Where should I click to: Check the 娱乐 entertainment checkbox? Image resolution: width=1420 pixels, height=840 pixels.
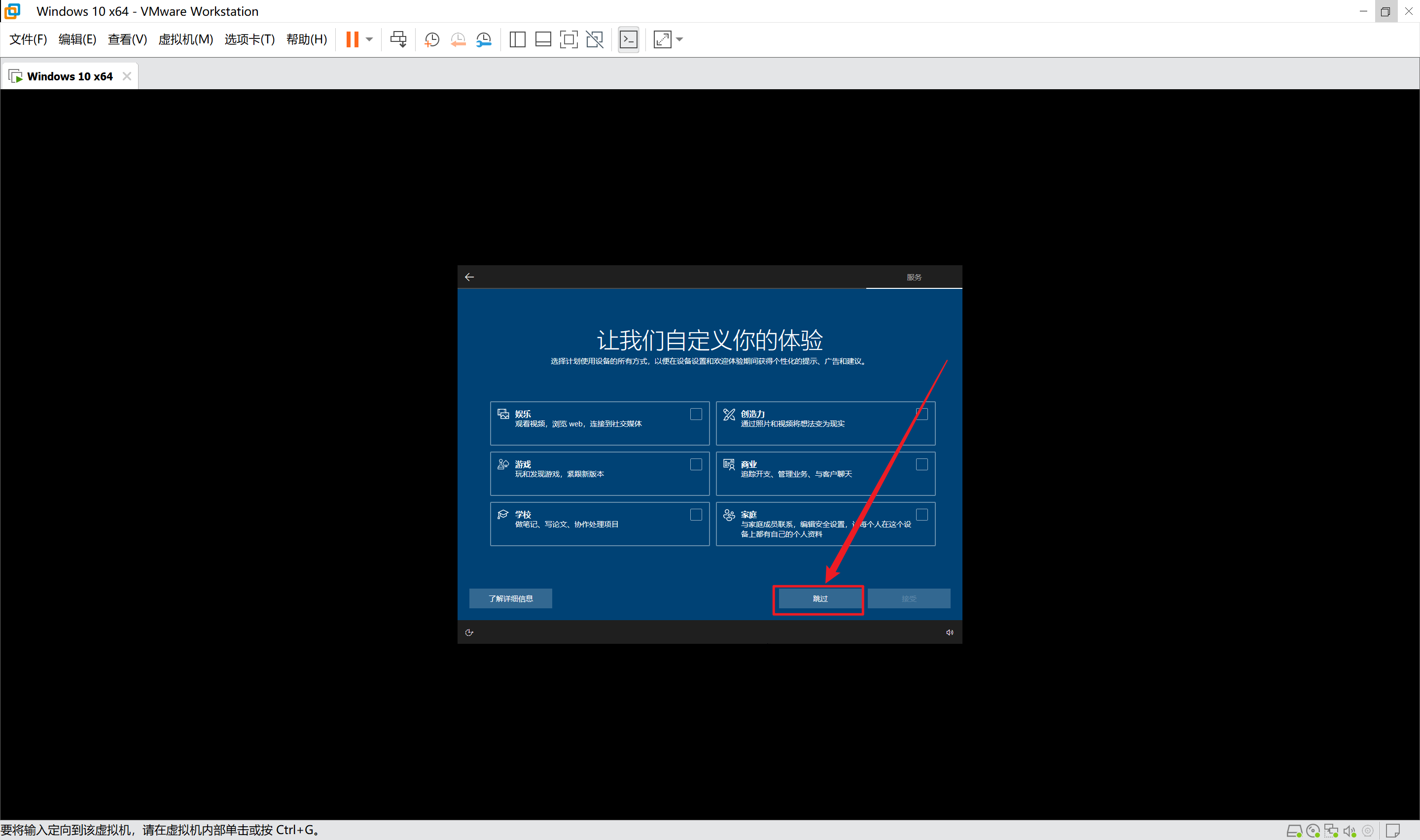point(696,415)
